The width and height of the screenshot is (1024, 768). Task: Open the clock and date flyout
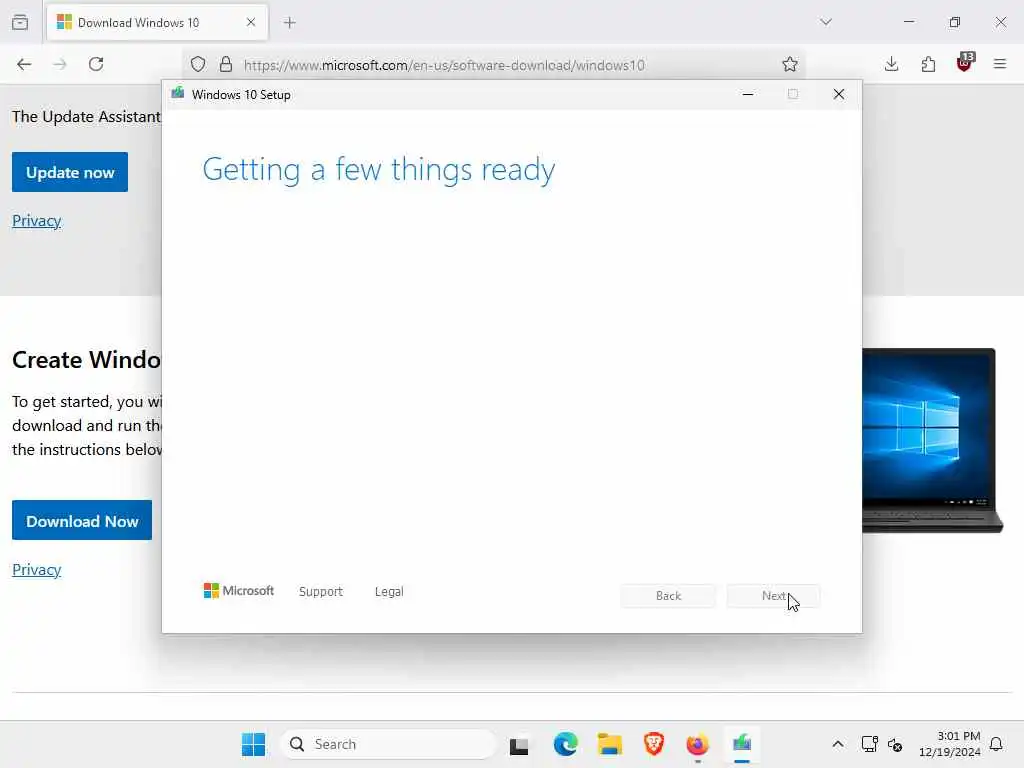[x=950, y=744]
